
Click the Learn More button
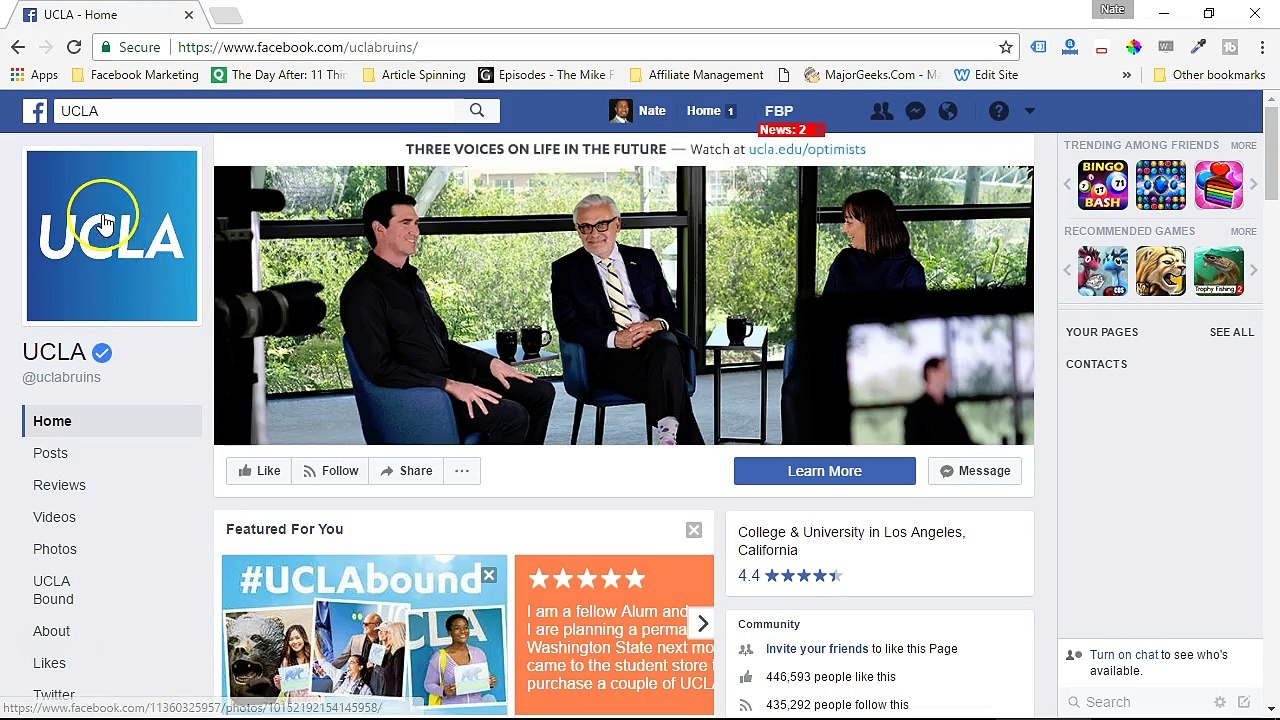pyautogui.click(x=824, y=471)
